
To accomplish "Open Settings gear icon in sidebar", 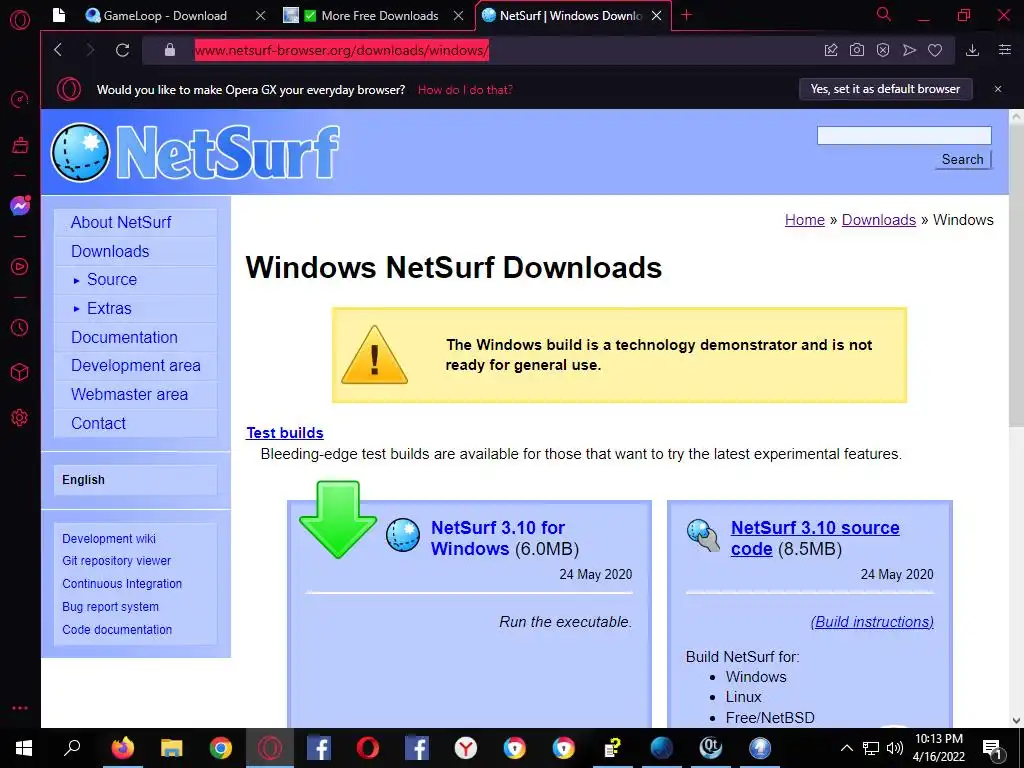I will coord(20,417).
